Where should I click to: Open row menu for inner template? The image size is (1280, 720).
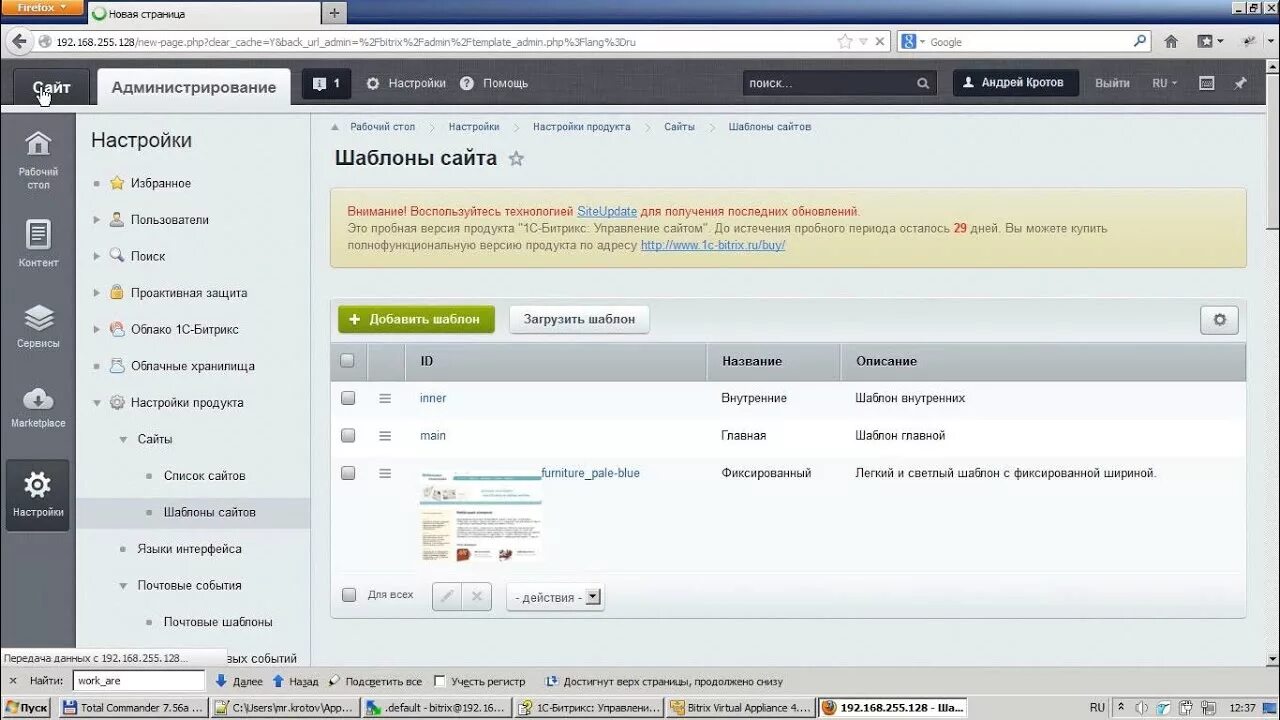tap(385, 398)
